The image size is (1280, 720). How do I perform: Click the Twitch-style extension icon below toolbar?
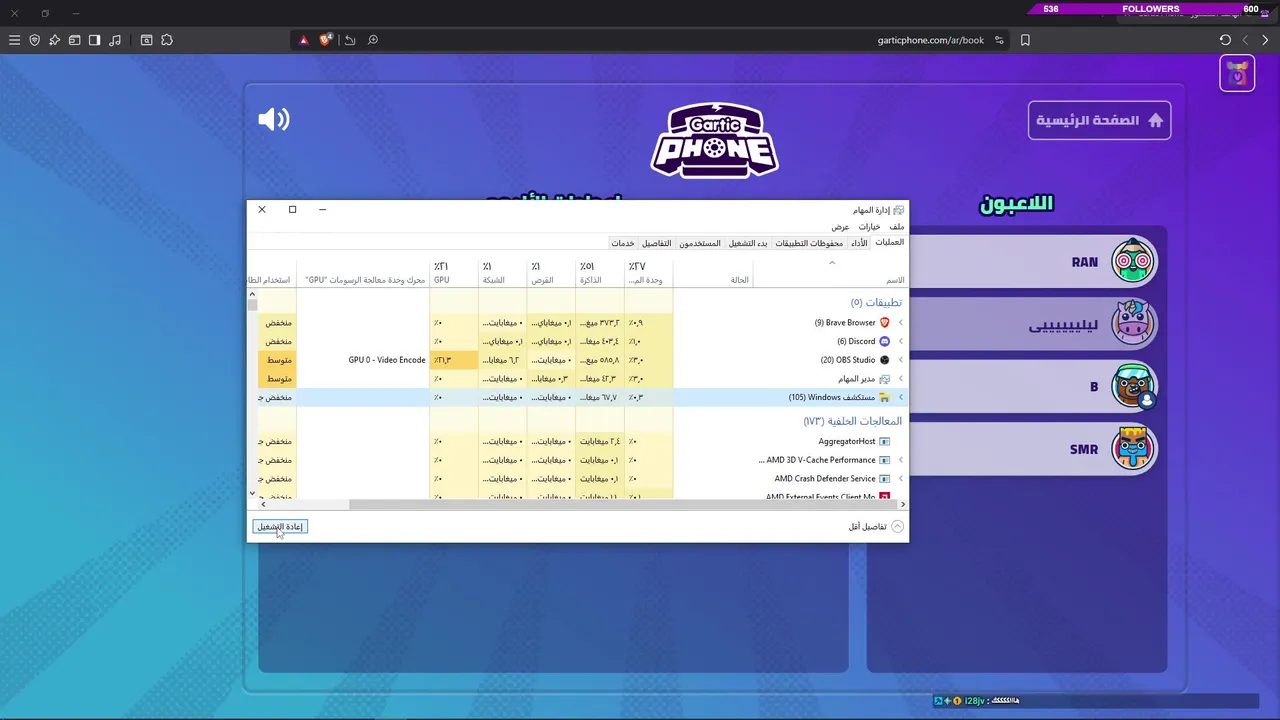(1237, 74)
